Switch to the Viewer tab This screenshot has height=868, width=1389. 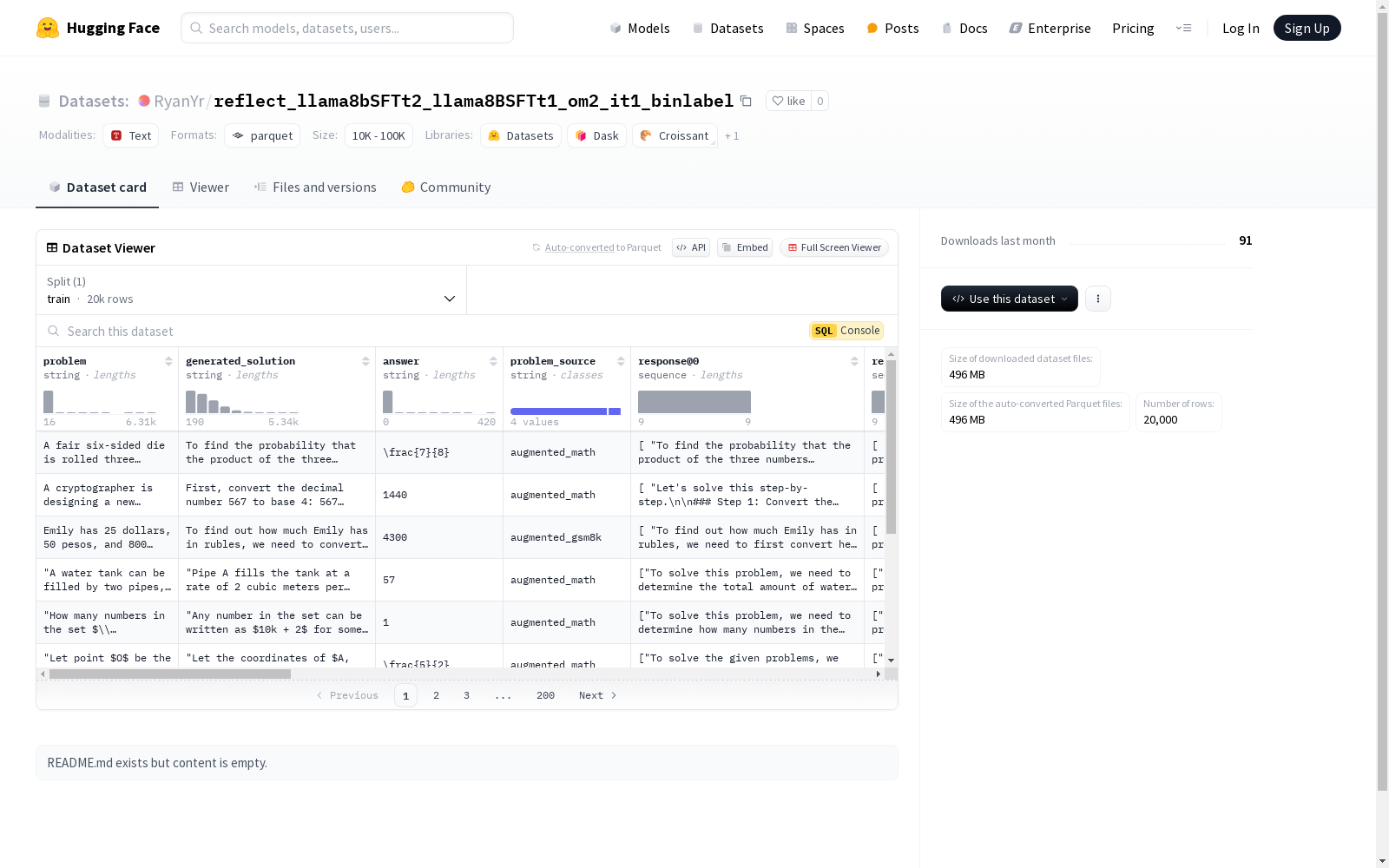click(201, 187)
